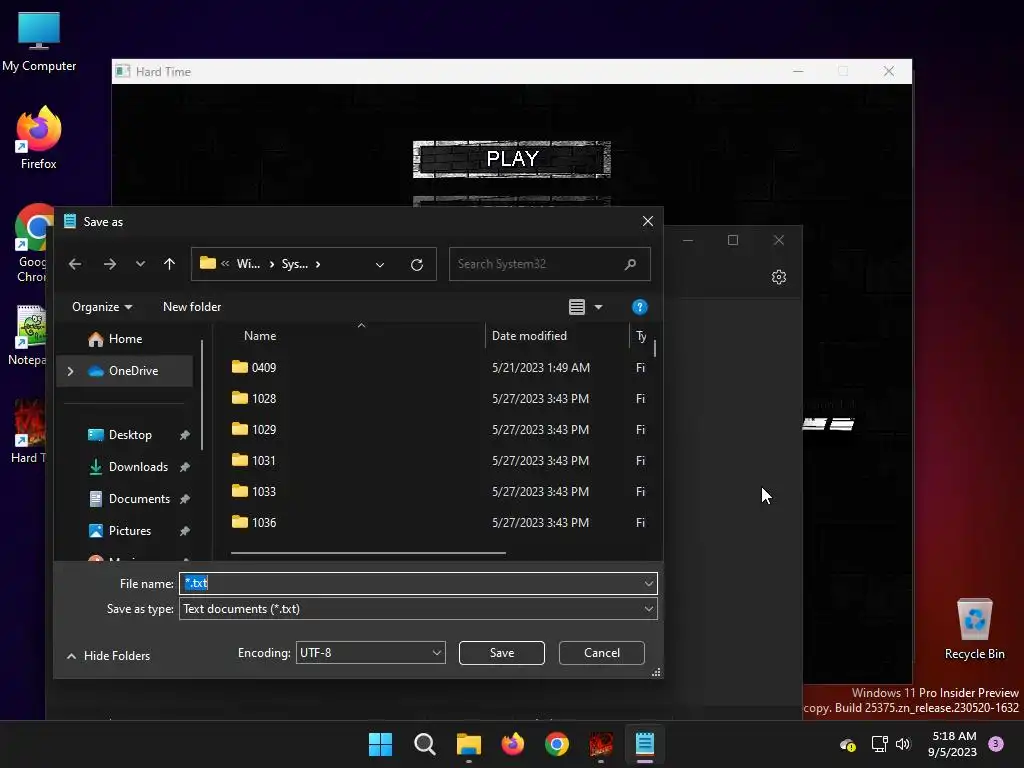Open the Encoding UTF-8 dropdown
The height and width of the screenshot is (768, 1024).
tap(370, 652)
